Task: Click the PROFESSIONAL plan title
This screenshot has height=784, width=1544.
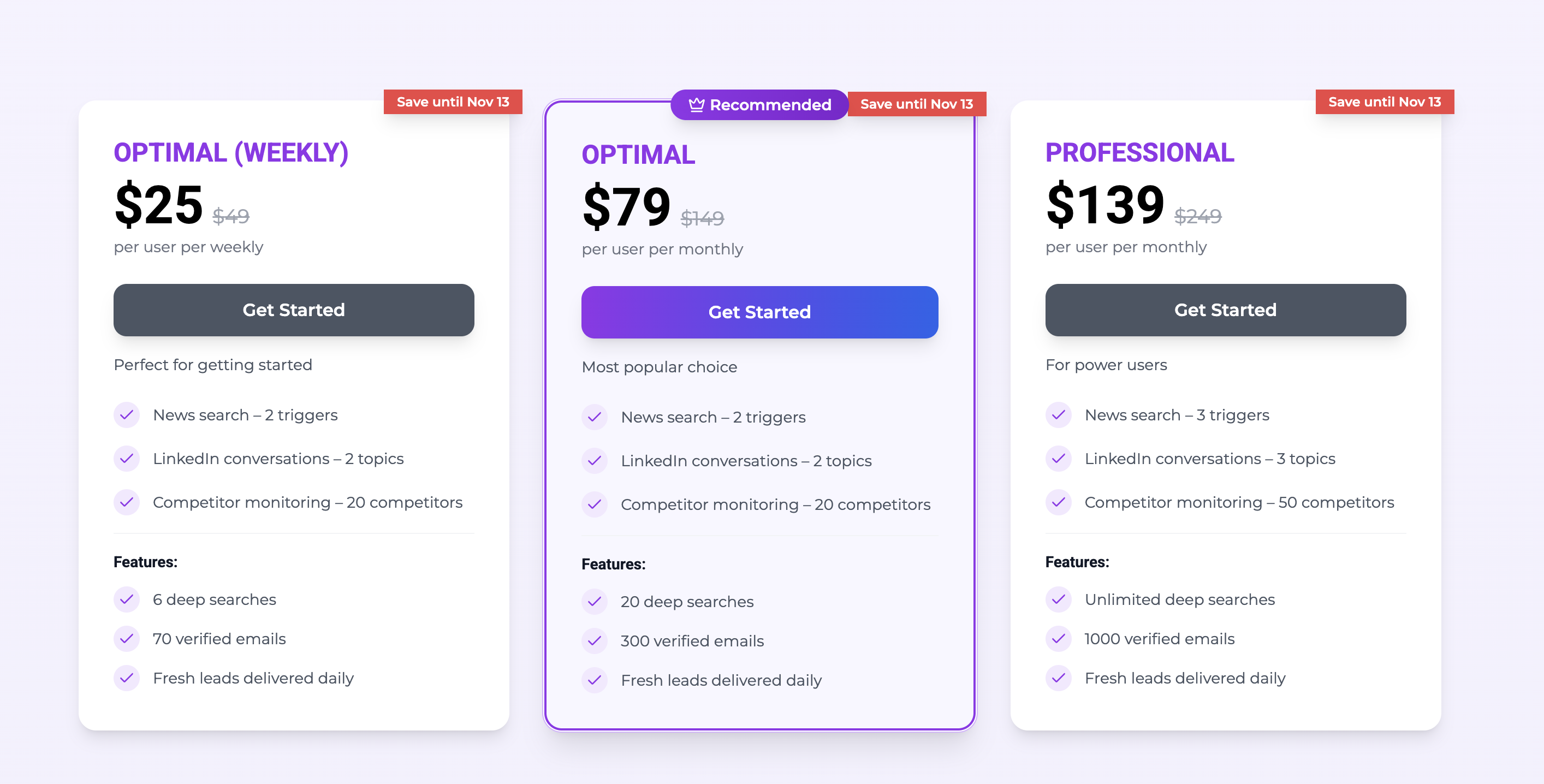Action: pos(1139,153)
